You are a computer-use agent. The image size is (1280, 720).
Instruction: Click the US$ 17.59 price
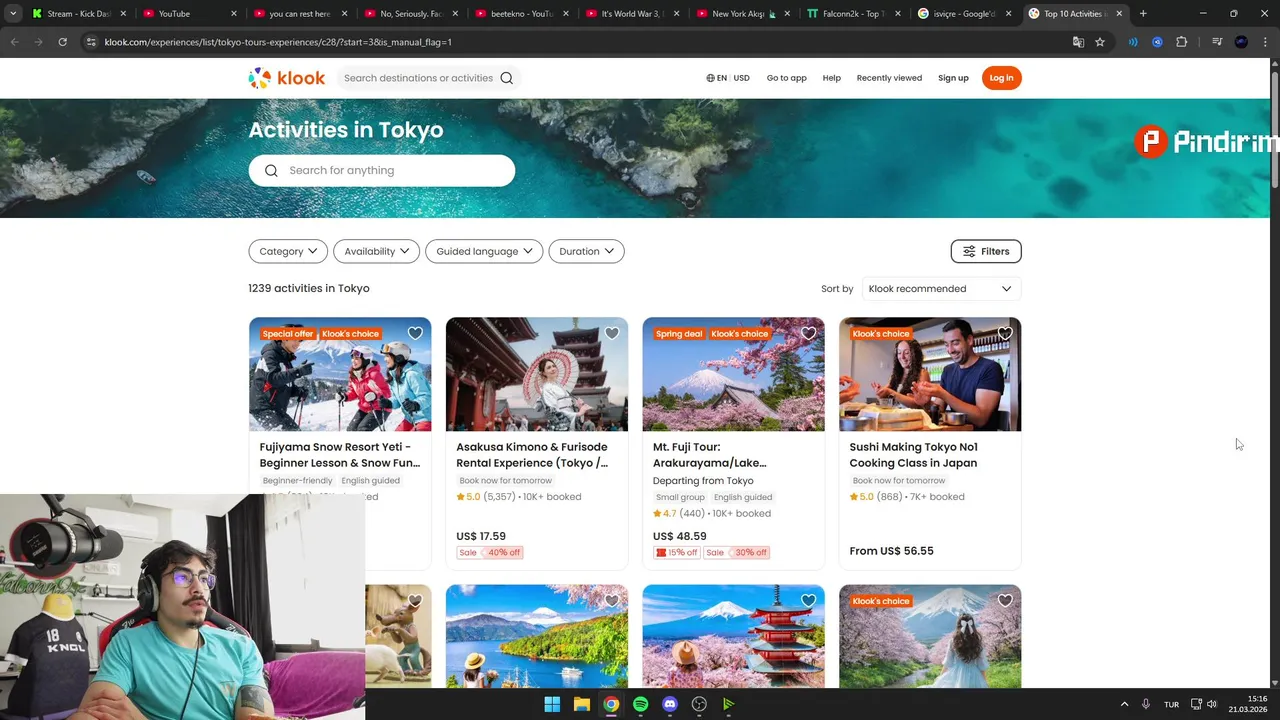click(x=481, y=536)
